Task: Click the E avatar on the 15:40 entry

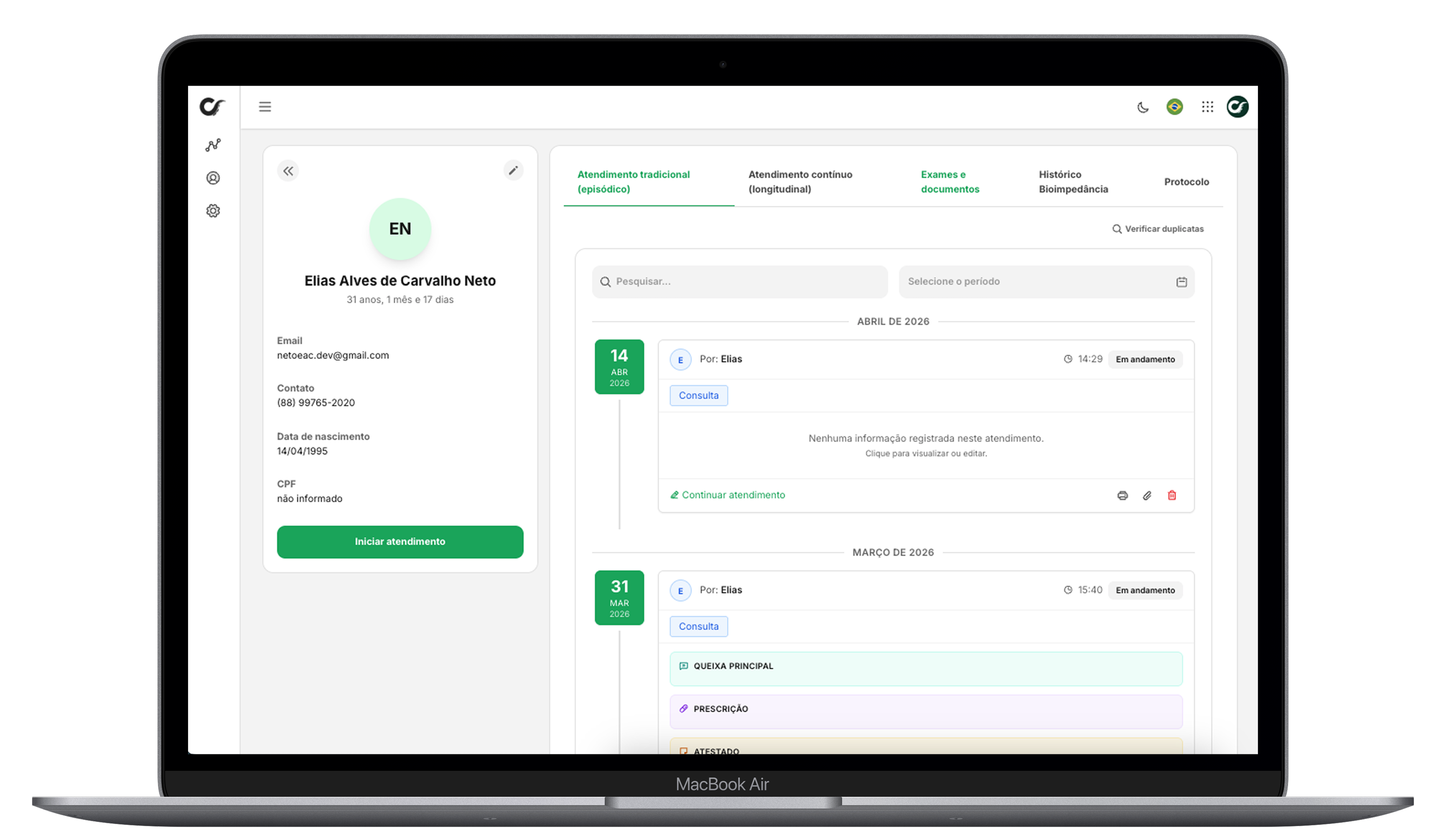Action: click(x=680, y=591)
